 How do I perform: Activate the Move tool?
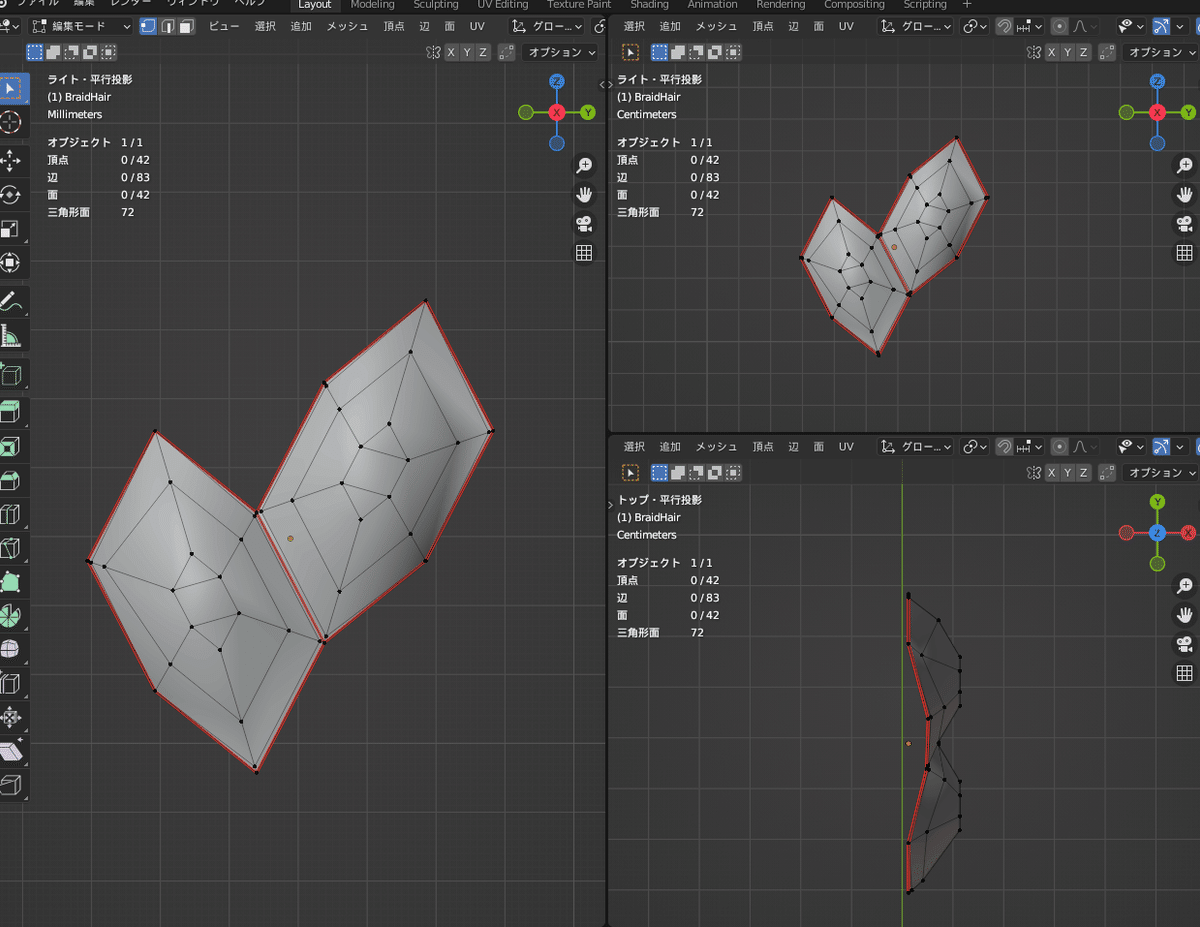(11, 160)
